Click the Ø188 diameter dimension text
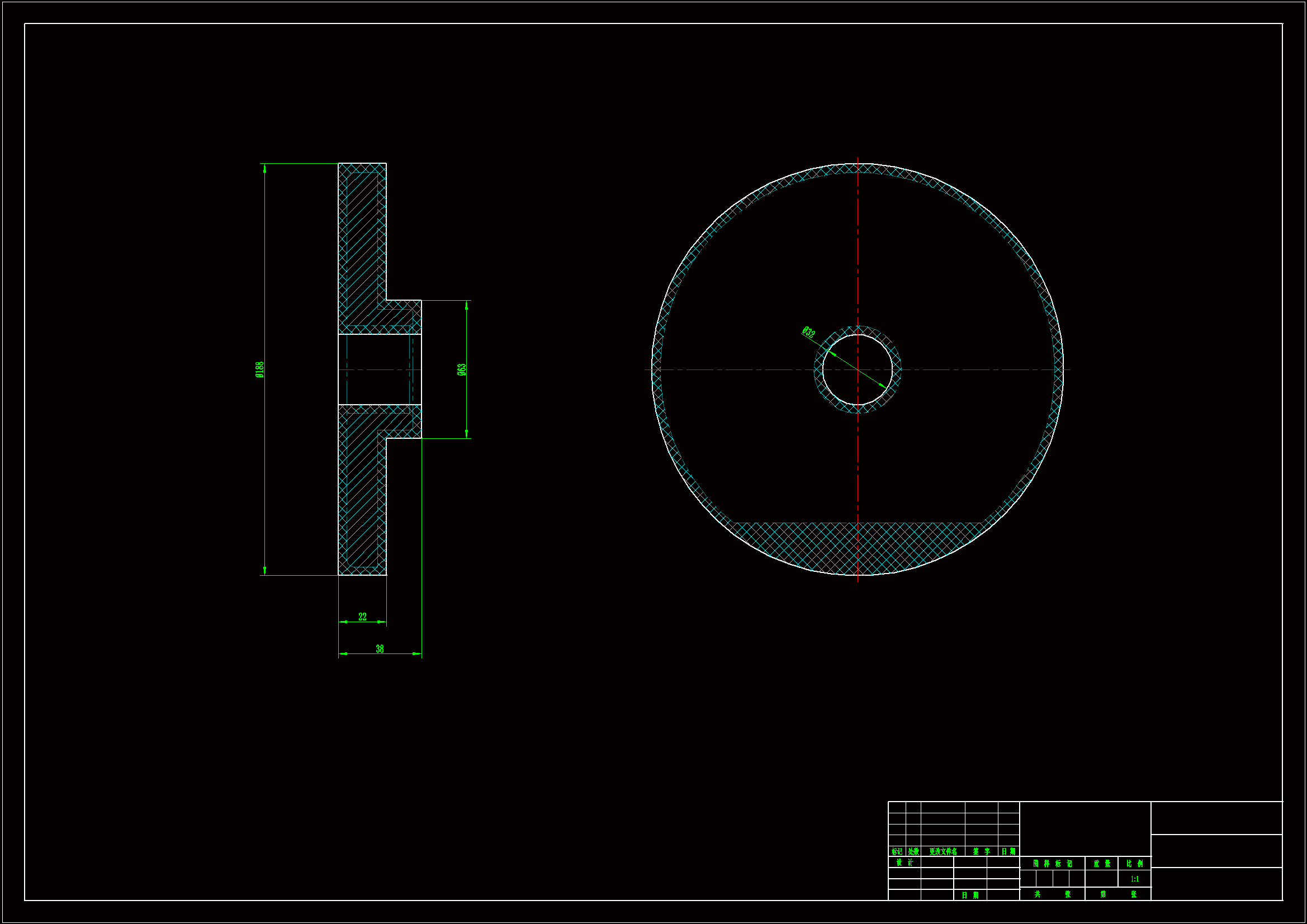This screenshot has width=1307, height=924. pos(259,369)
